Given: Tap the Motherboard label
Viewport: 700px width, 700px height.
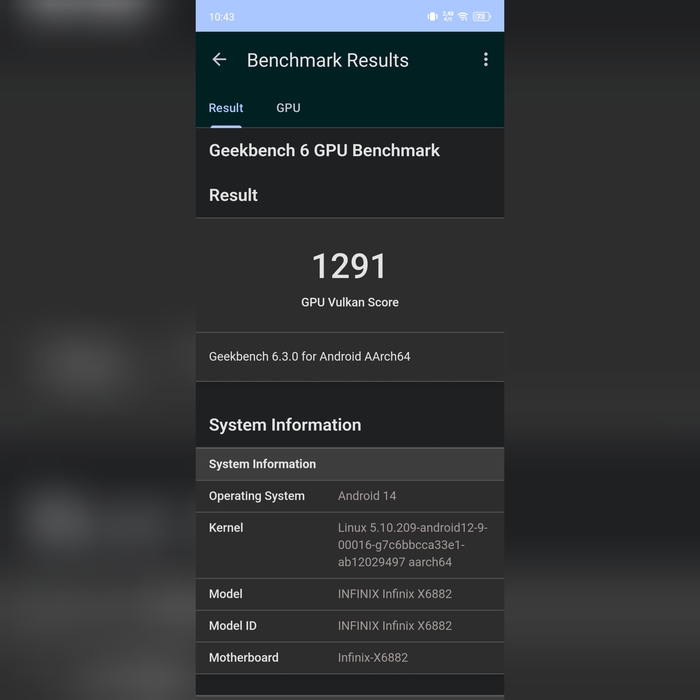Looking at the screenshot, I should (x=243, y=658).
